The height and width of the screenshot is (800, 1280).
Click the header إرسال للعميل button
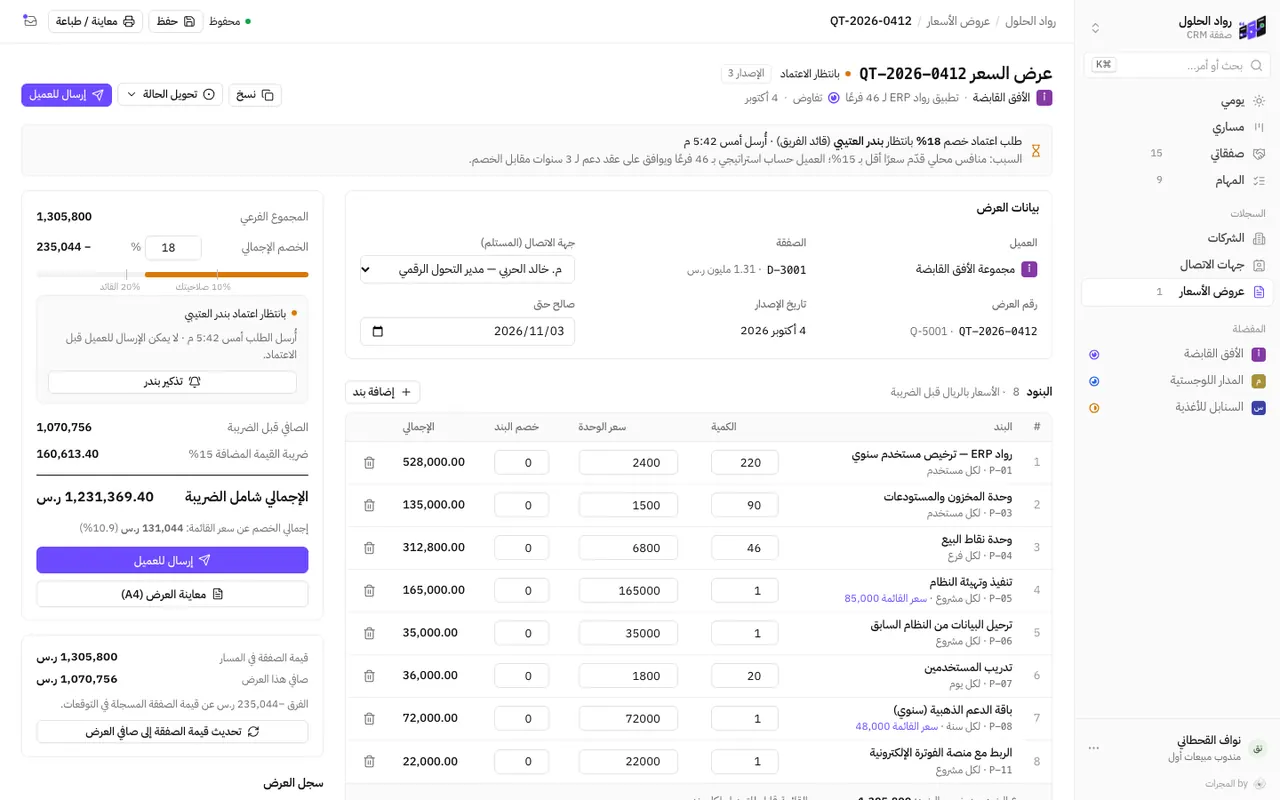(x=67, y=95)
